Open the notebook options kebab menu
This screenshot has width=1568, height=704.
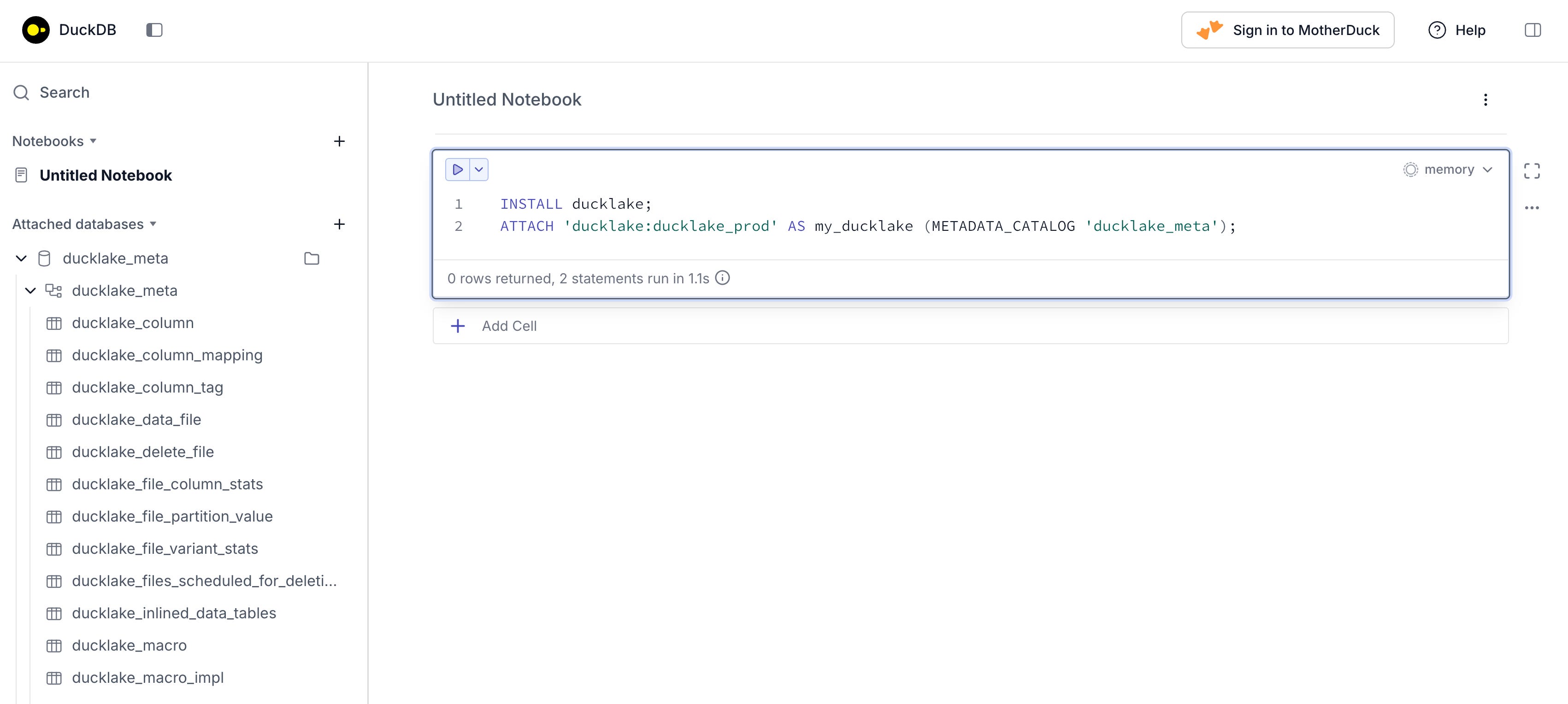point(1486,100)
